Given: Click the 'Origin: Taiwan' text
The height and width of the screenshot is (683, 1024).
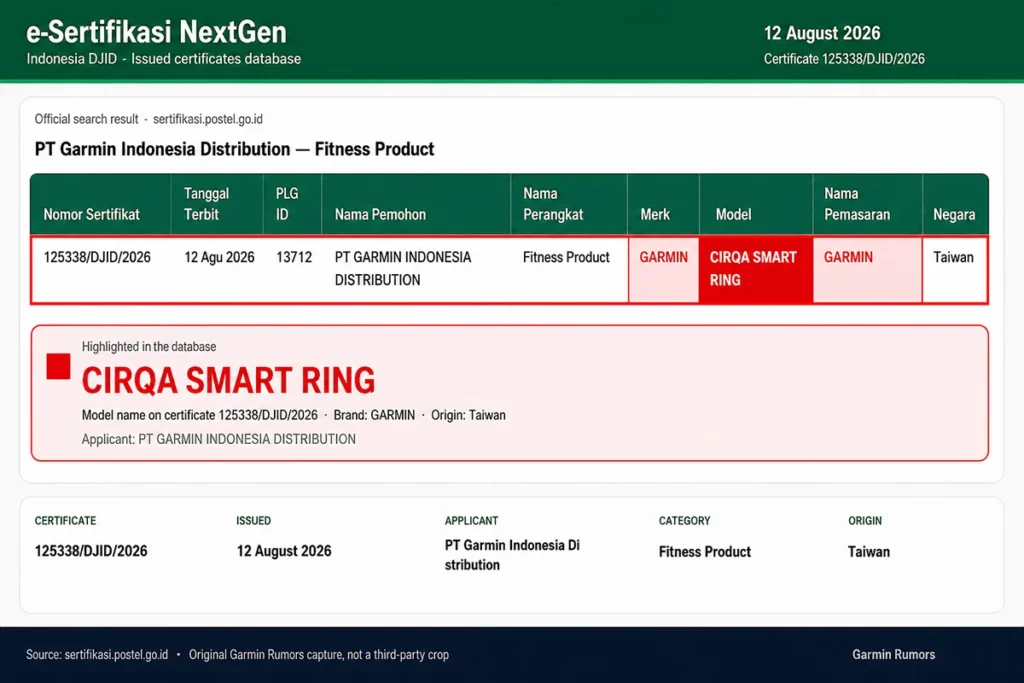Looking at the screenshot, I should [x=468, y=415].
